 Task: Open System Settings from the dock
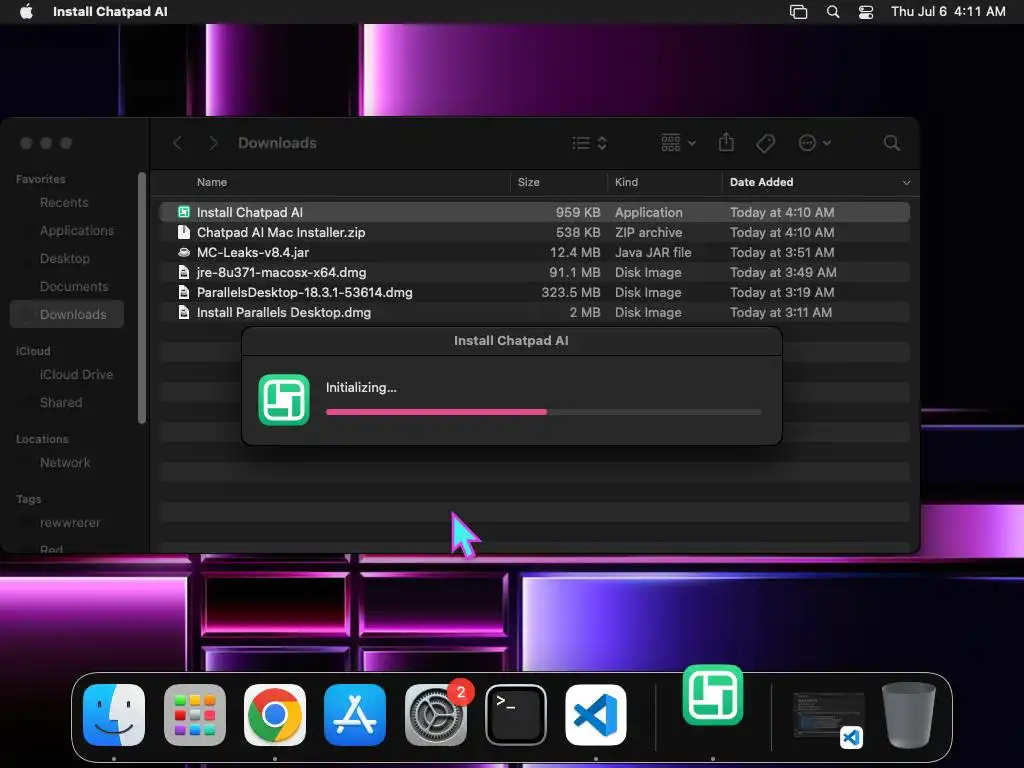pos(436,714)
